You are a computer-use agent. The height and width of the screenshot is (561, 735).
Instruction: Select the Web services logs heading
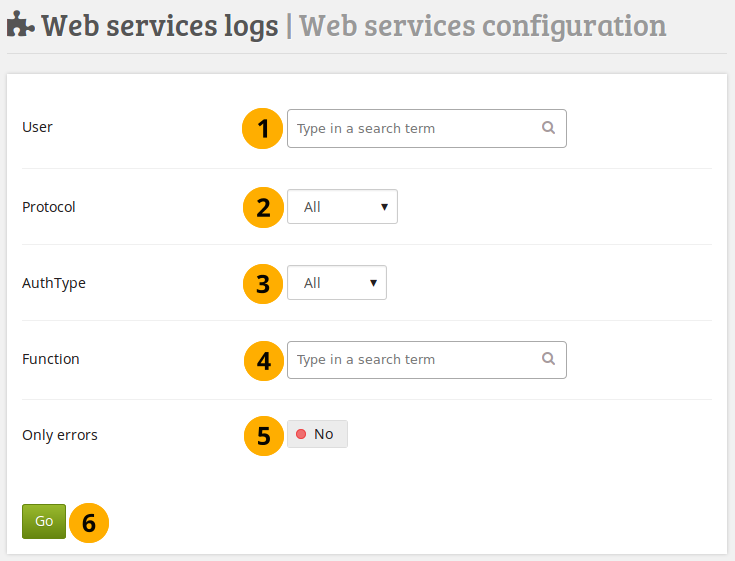point(160,26)
